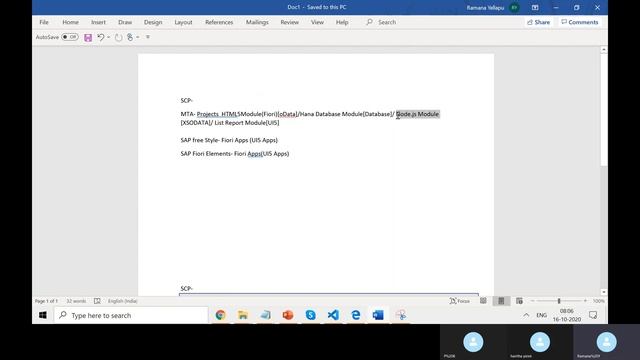This screenshot has height=360, width=640.
Task: Open the Help ribbon tab
Action: point(342,22)
